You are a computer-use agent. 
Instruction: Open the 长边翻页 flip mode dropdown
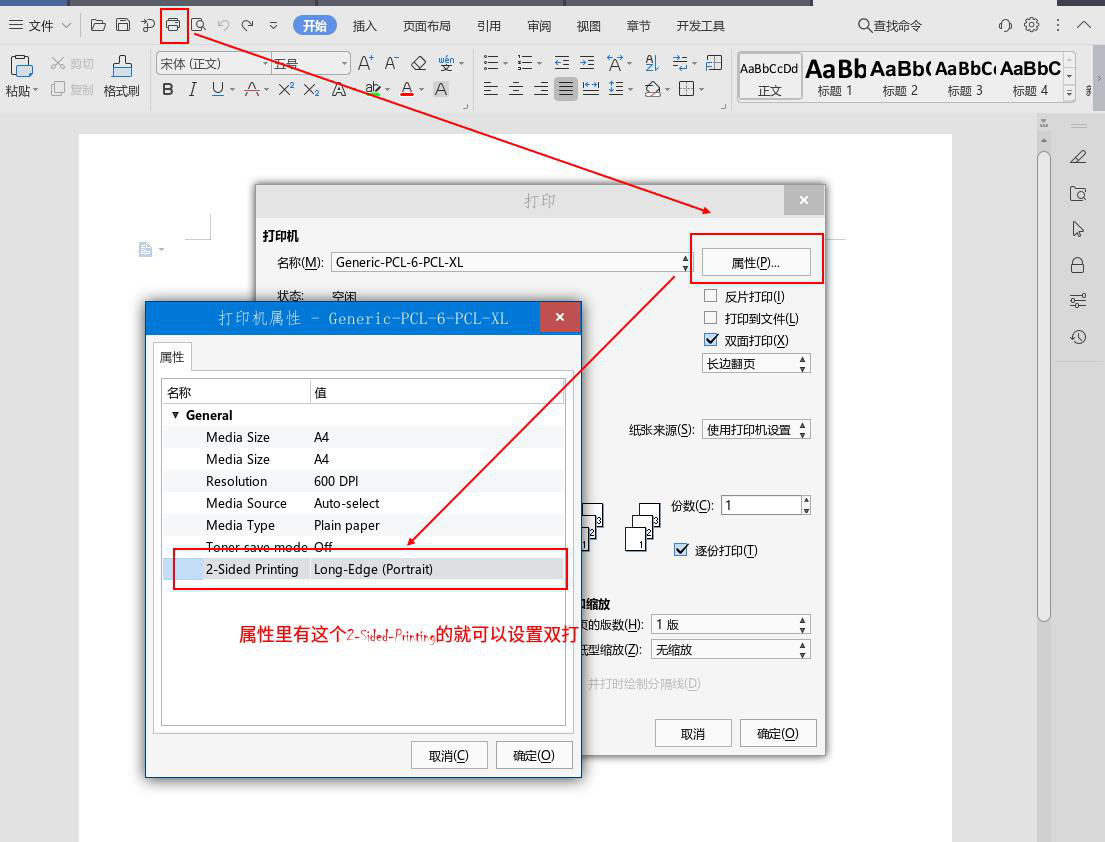click(x=756, y=364)
